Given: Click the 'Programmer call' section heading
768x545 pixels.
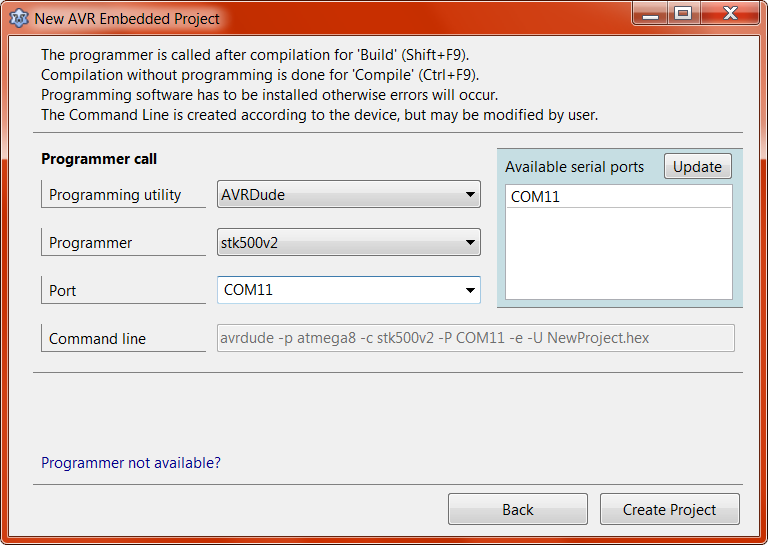Looking at the screenshot, I should click(x=99, y=159).
